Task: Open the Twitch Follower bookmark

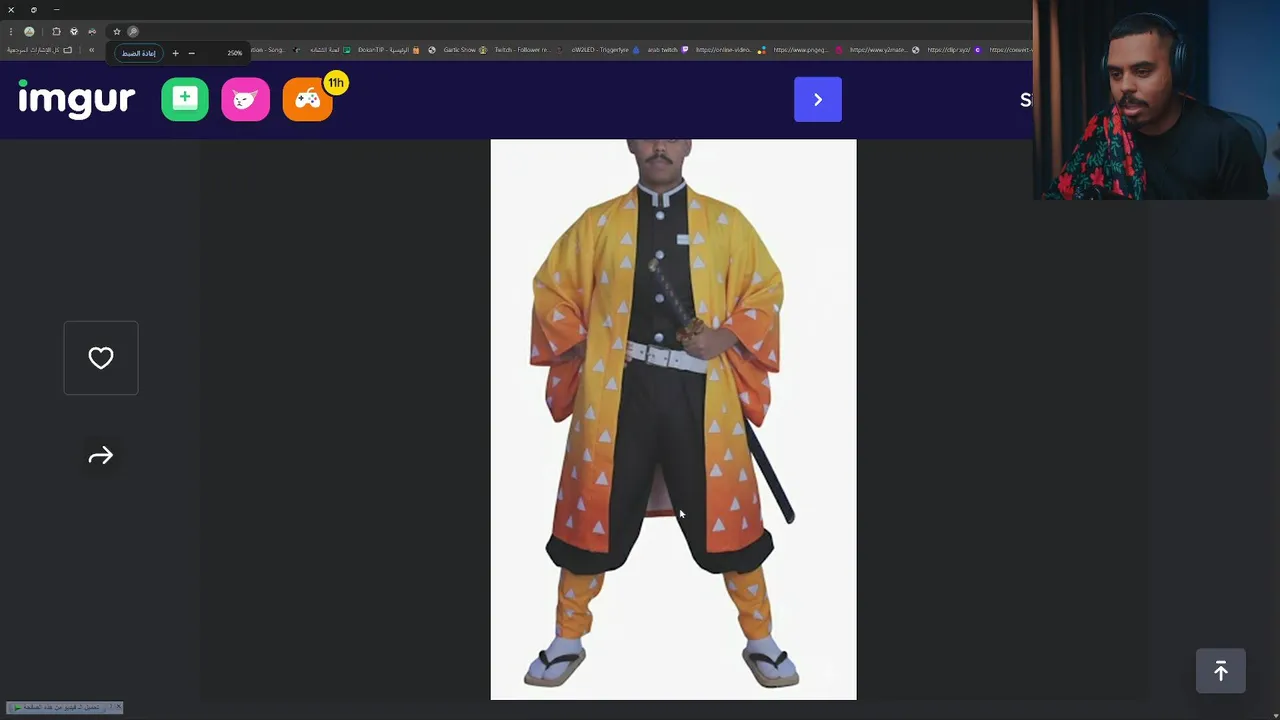Action: coord(528,50)
